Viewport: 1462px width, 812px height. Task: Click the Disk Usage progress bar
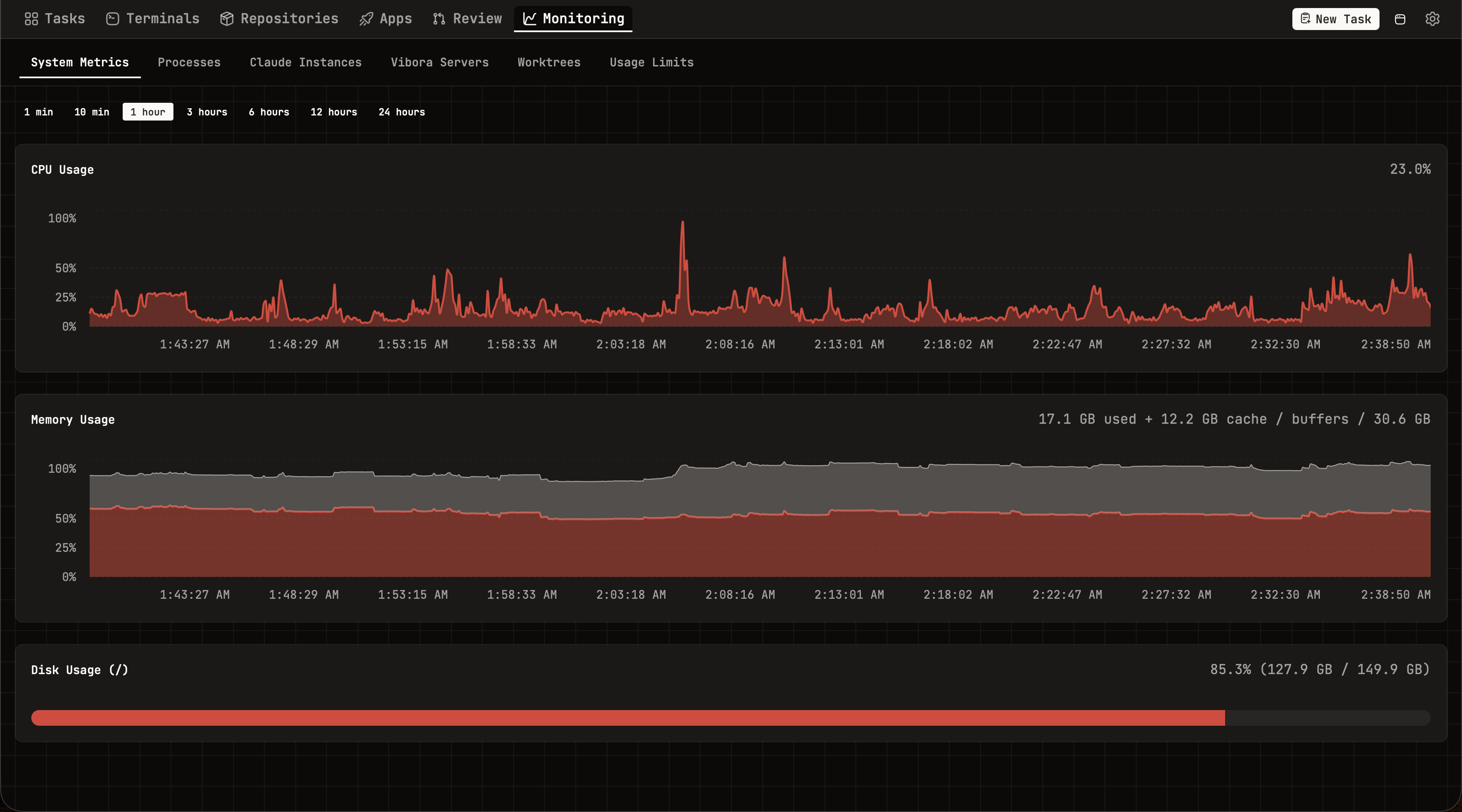[x=731, y=718]
